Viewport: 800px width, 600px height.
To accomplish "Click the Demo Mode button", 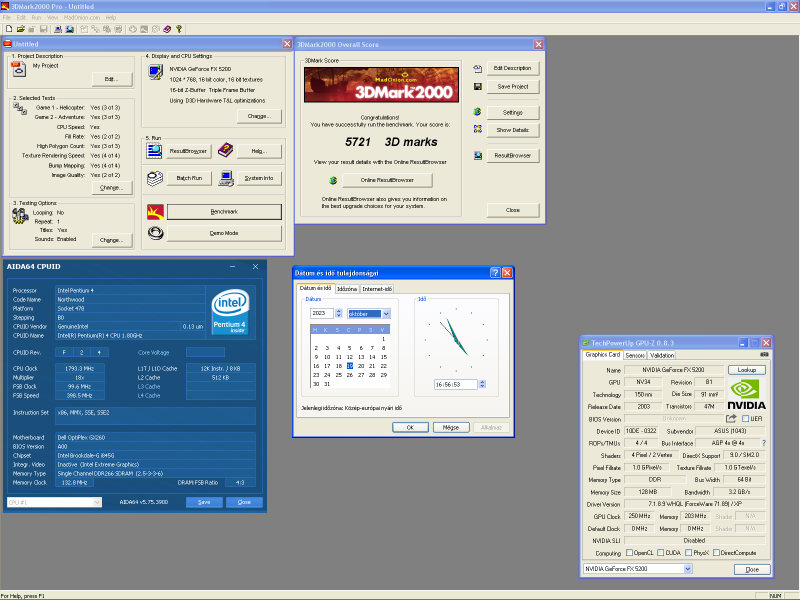I will (x=224, y=233).
